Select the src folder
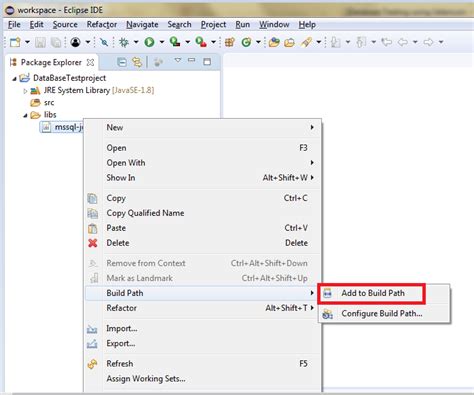 (x=42, y=103)
